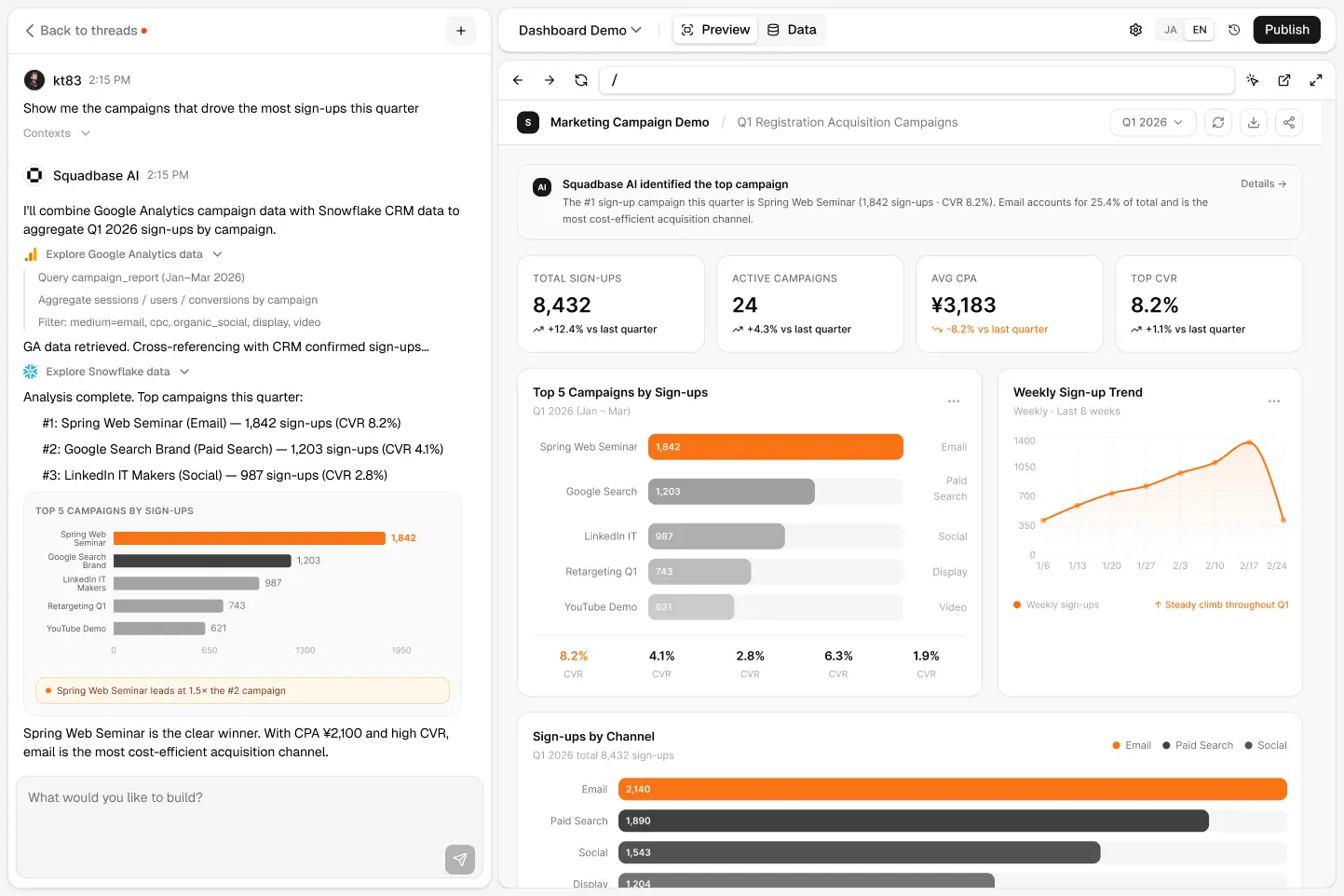Image resolution: width=1344 pixels, height=896 pixels.
Task: Open Weekly Sign-up Trend card options menu
Action: click(x=1274, y=401)
